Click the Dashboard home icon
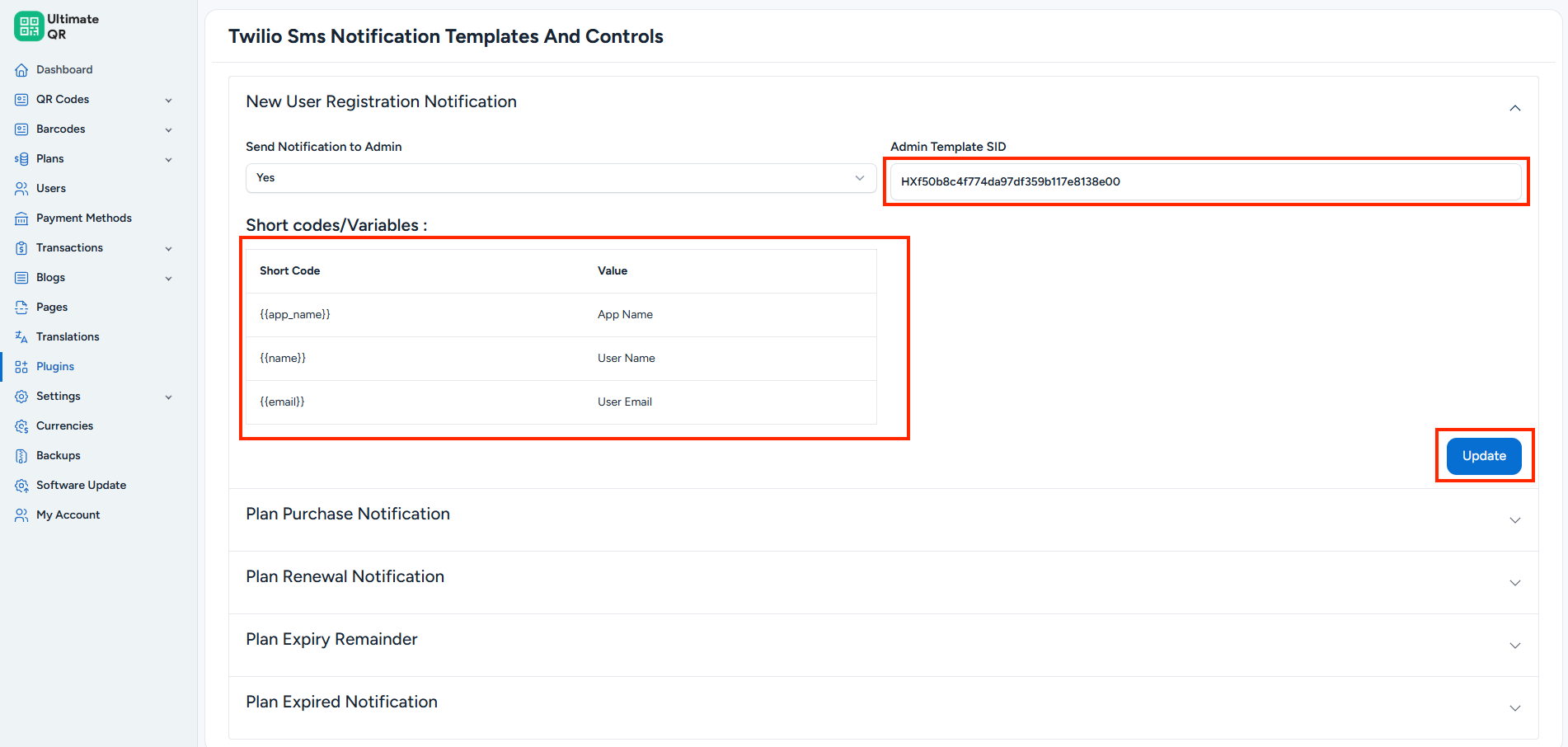Viewport: 1568px width, 747px height. pos(21,70)
